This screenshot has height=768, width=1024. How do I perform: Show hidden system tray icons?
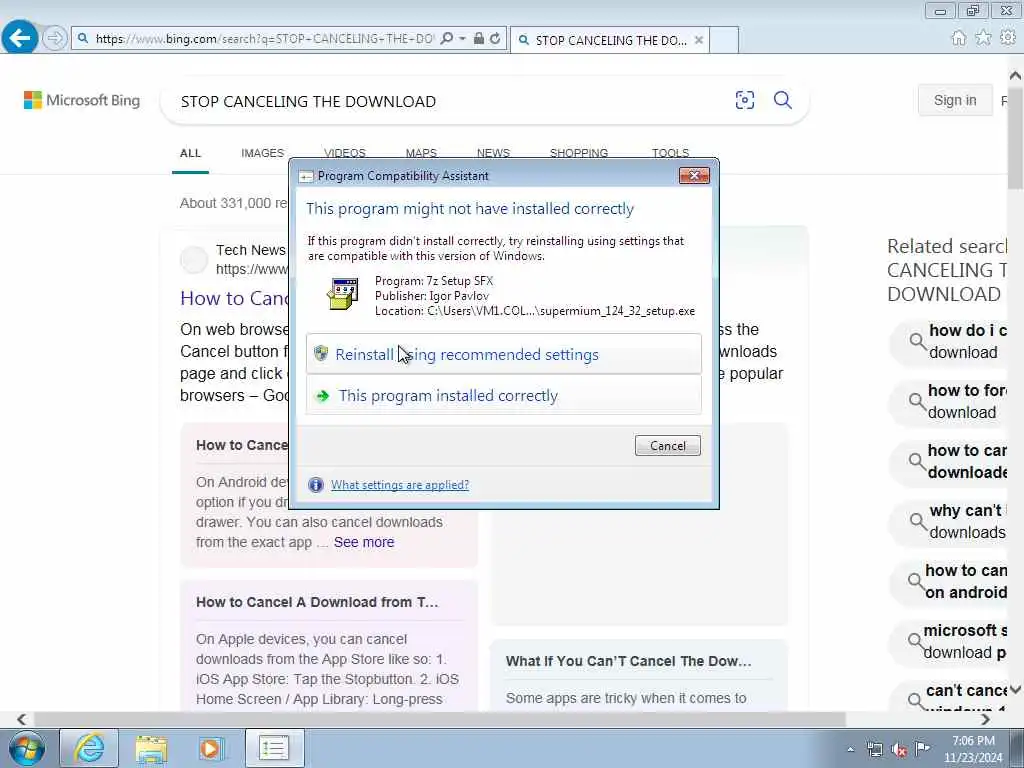point(850,749)
